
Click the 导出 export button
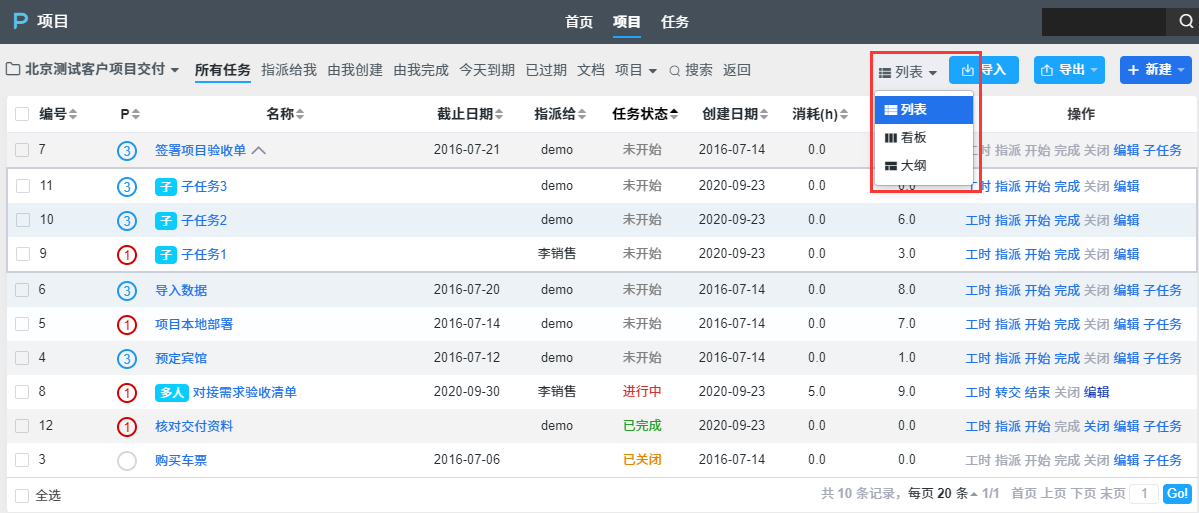point(1068,70)
